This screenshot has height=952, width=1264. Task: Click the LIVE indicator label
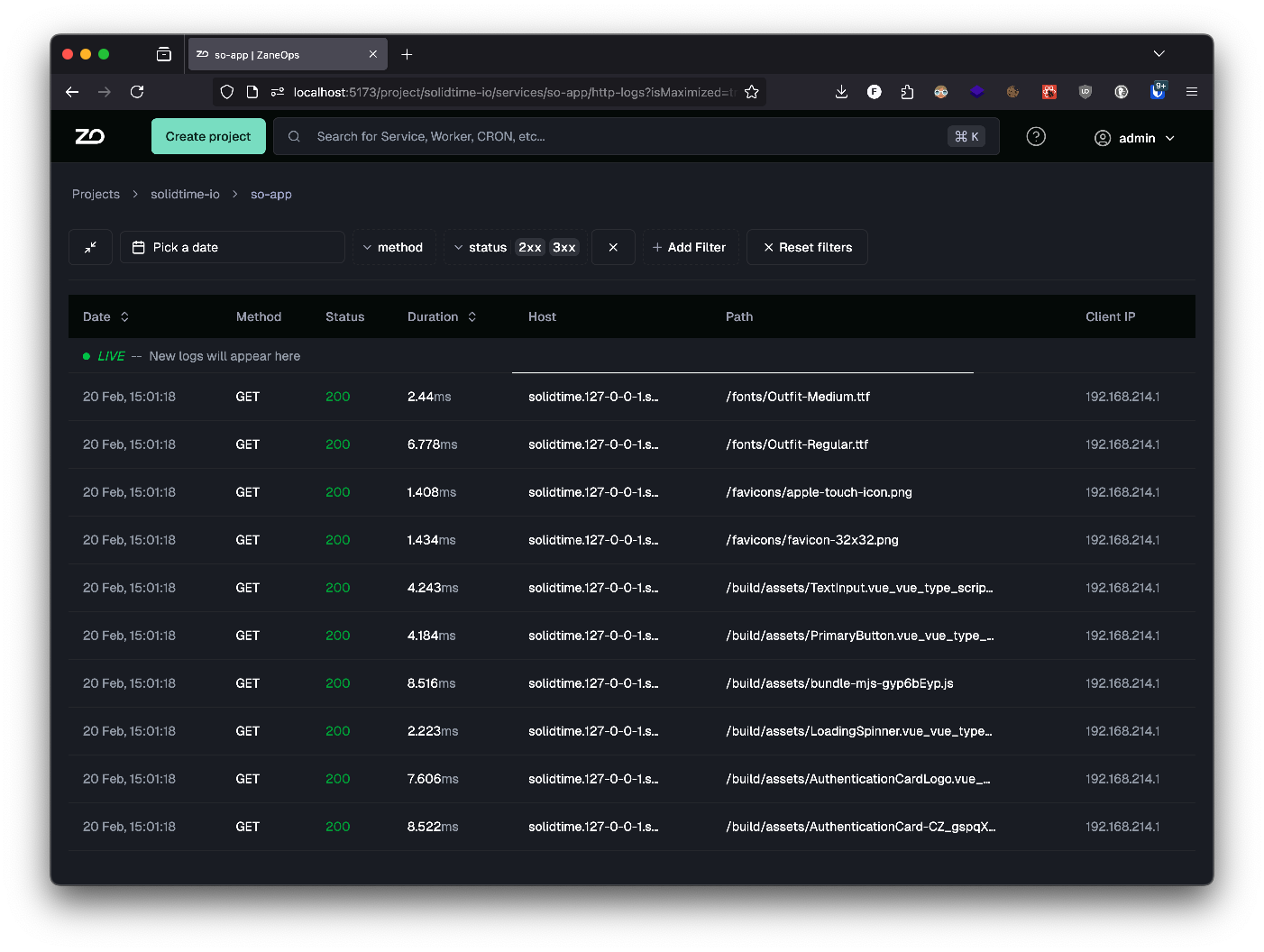click(111, 356)
